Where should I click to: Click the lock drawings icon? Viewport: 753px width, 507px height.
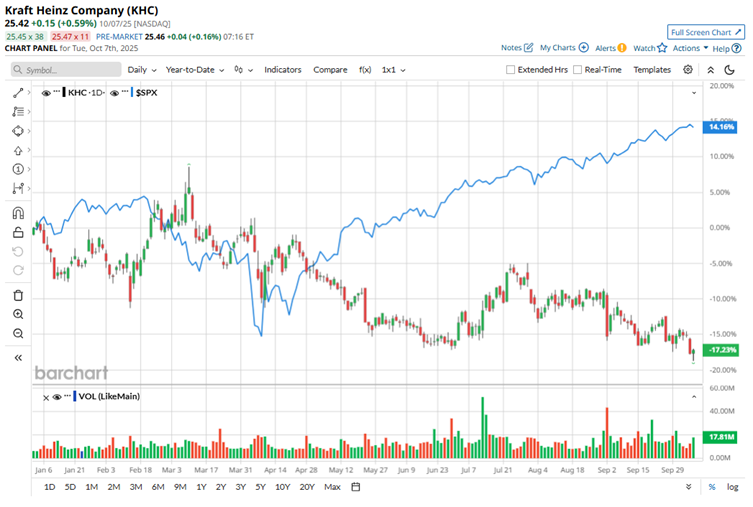click(x=18, y=232)
